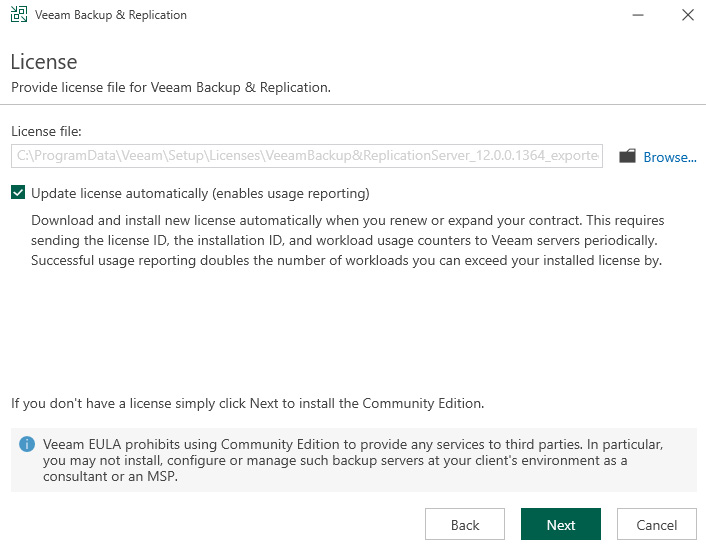Screen dimensions: 706x547
Task: Click the 'License' page heading
Action: 44,62
